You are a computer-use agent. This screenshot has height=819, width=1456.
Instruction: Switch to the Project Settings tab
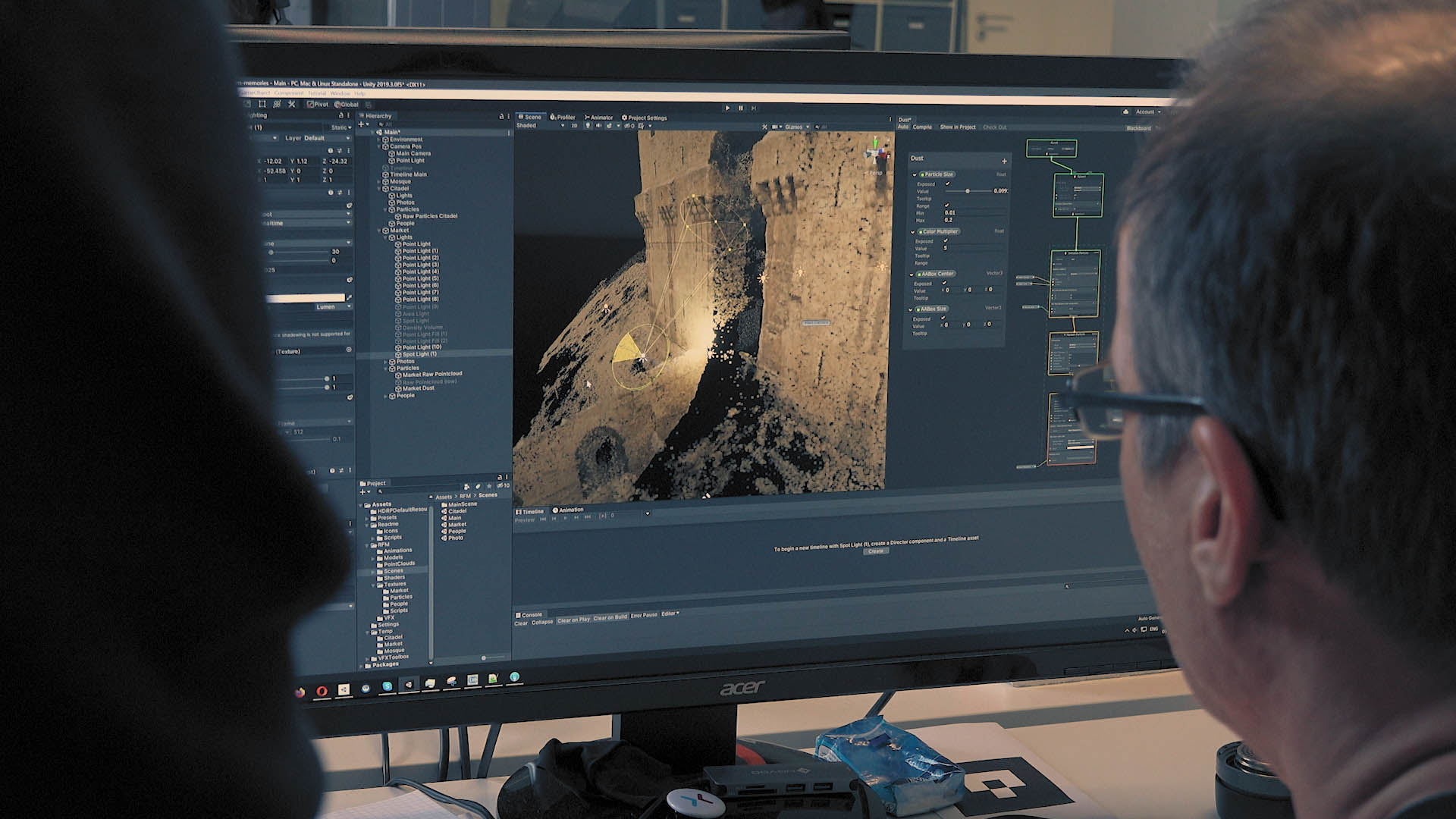(644, 118)
